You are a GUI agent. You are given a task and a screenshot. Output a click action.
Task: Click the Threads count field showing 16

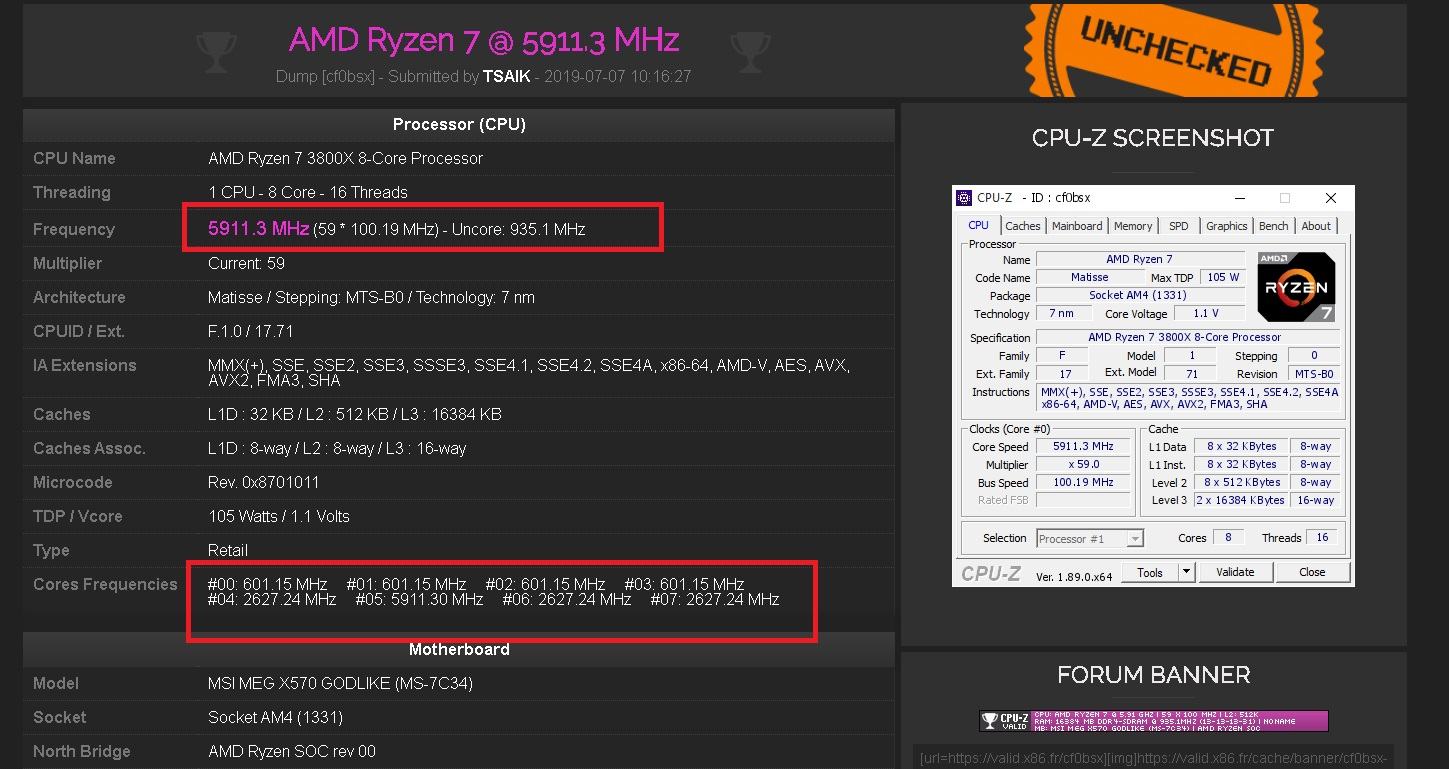click(1322, 538)
